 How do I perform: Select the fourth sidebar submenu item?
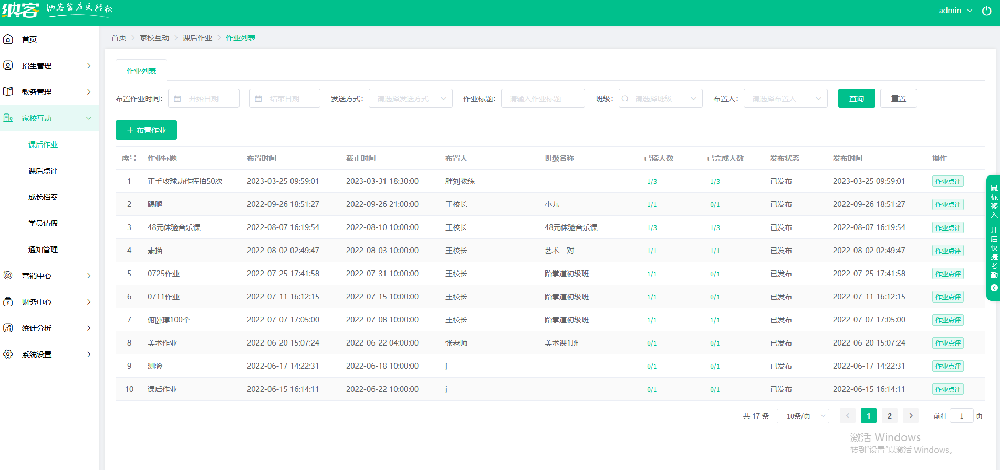coord(43,223)
